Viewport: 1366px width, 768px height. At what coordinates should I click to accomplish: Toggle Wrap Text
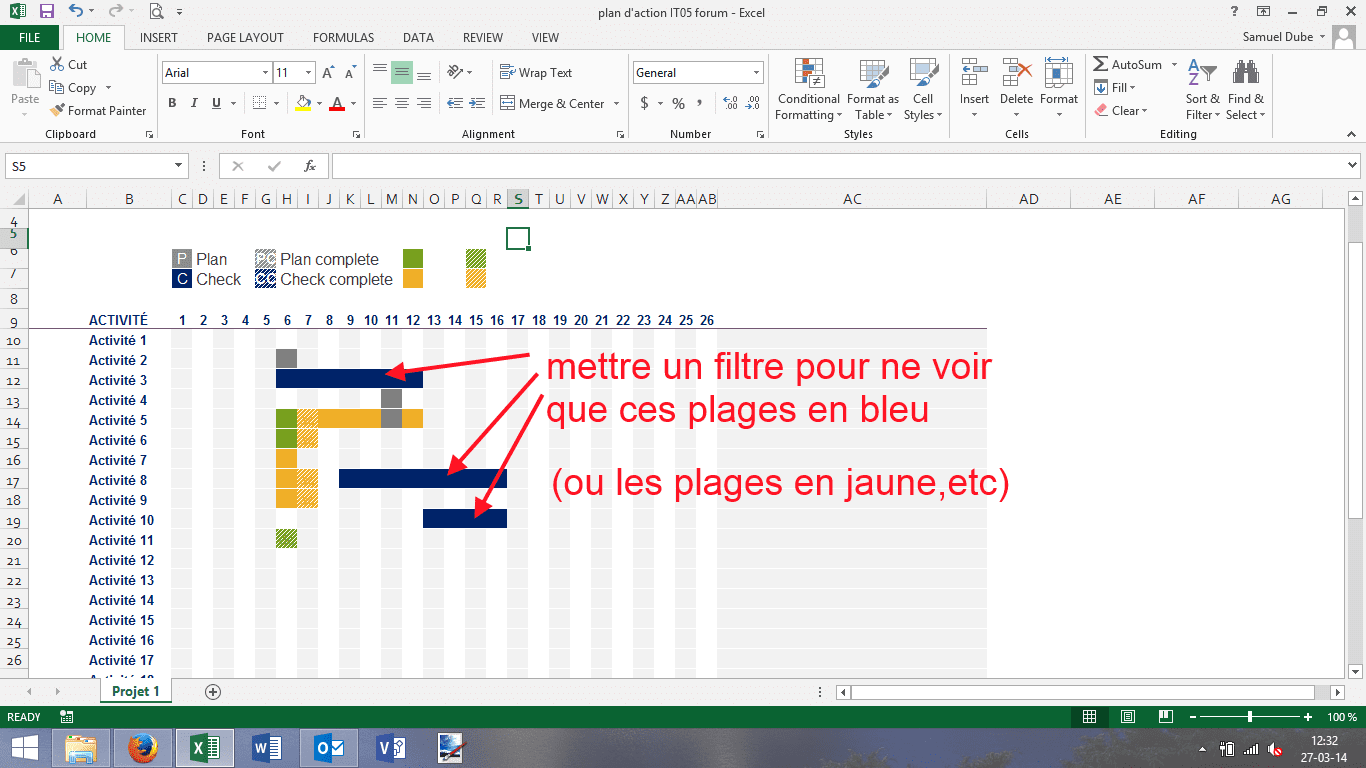535,73
